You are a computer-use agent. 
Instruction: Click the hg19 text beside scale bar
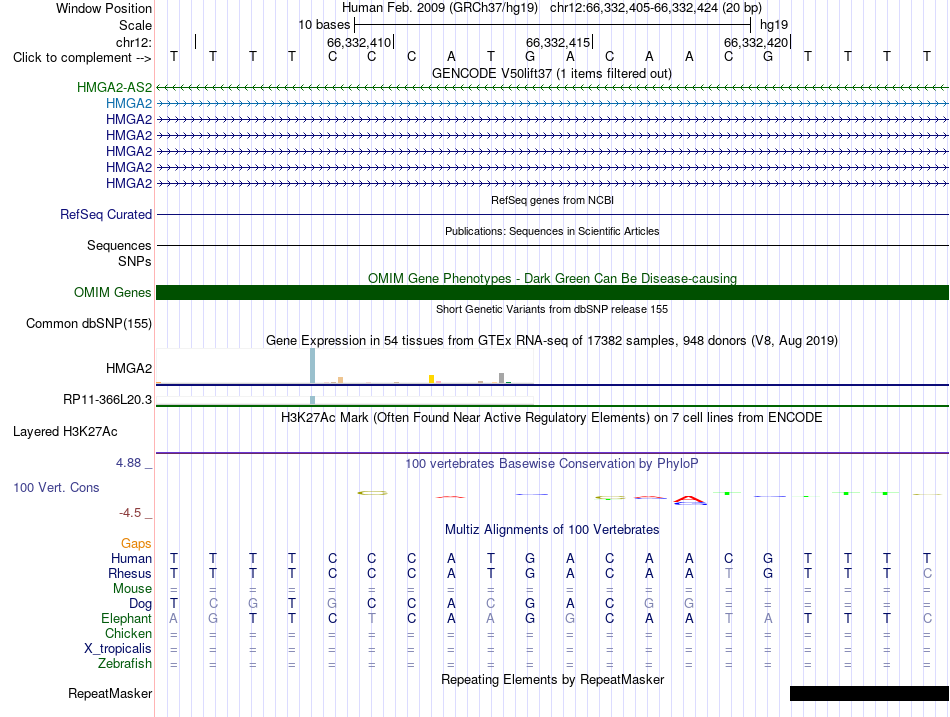[x=774, y=25]
